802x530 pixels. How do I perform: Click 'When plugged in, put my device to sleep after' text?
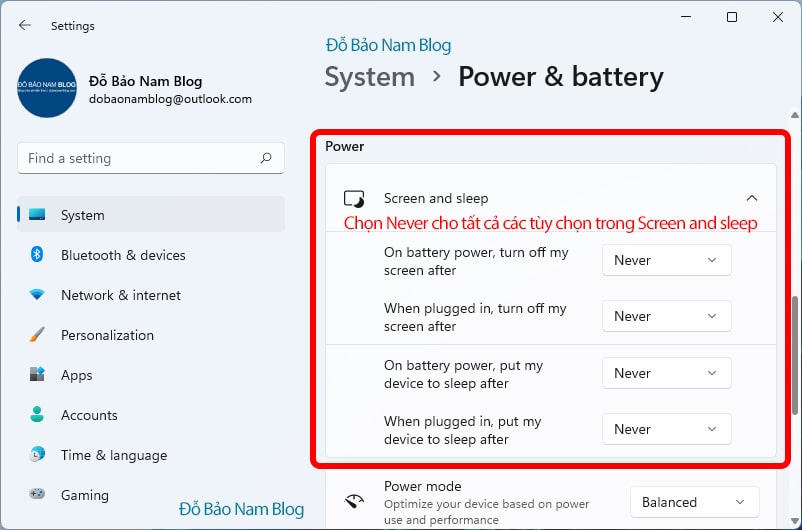click(x=462, y=430)
